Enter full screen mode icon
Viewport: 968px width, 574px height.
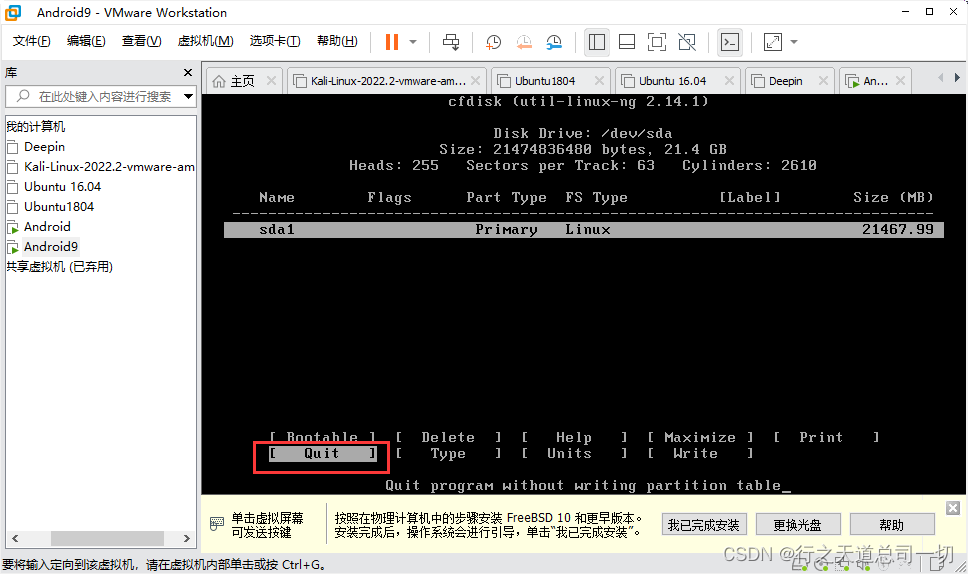point(657,42)
